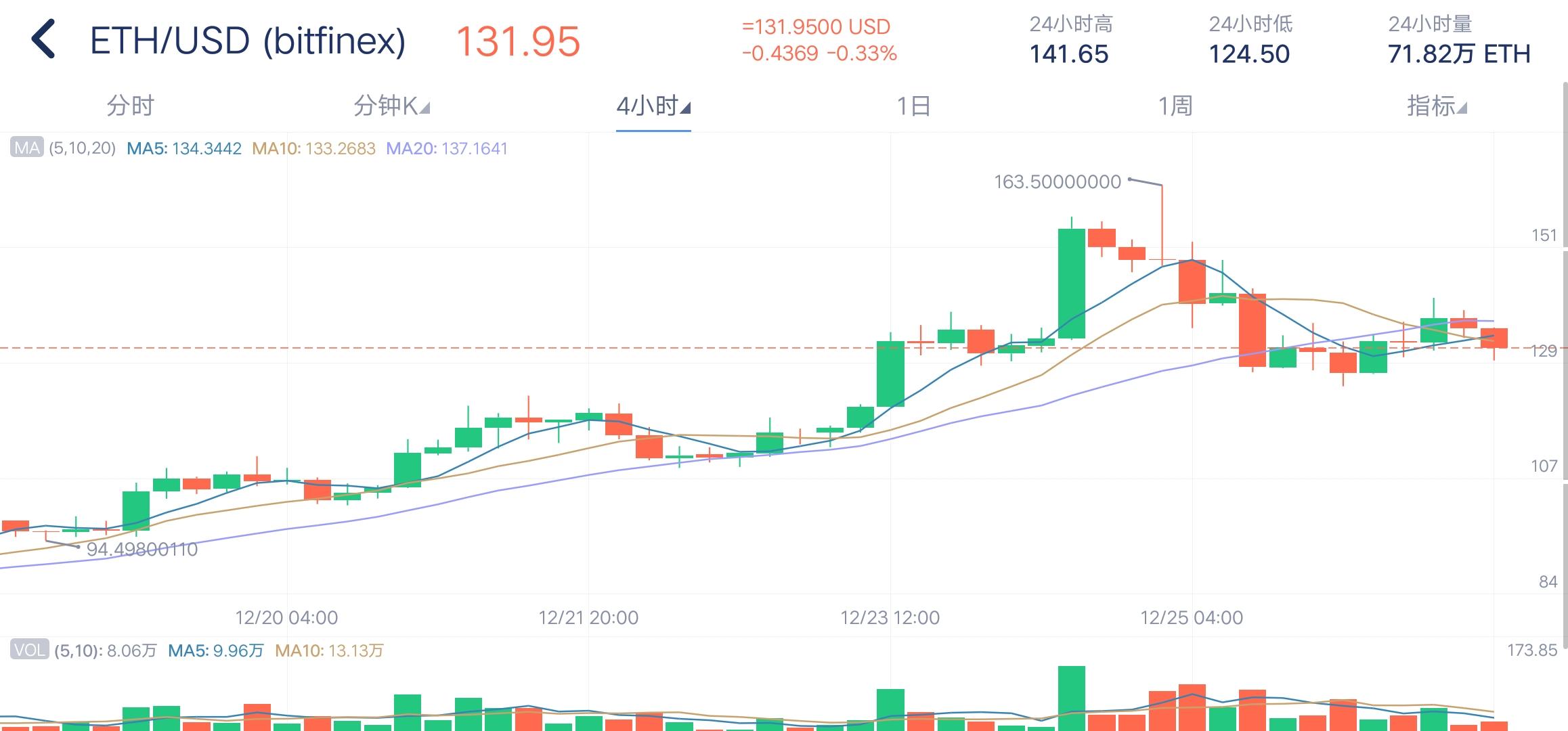Open the 分钟K minute interval dropdown
The image size is (1568, 731).
click(392, 106)
